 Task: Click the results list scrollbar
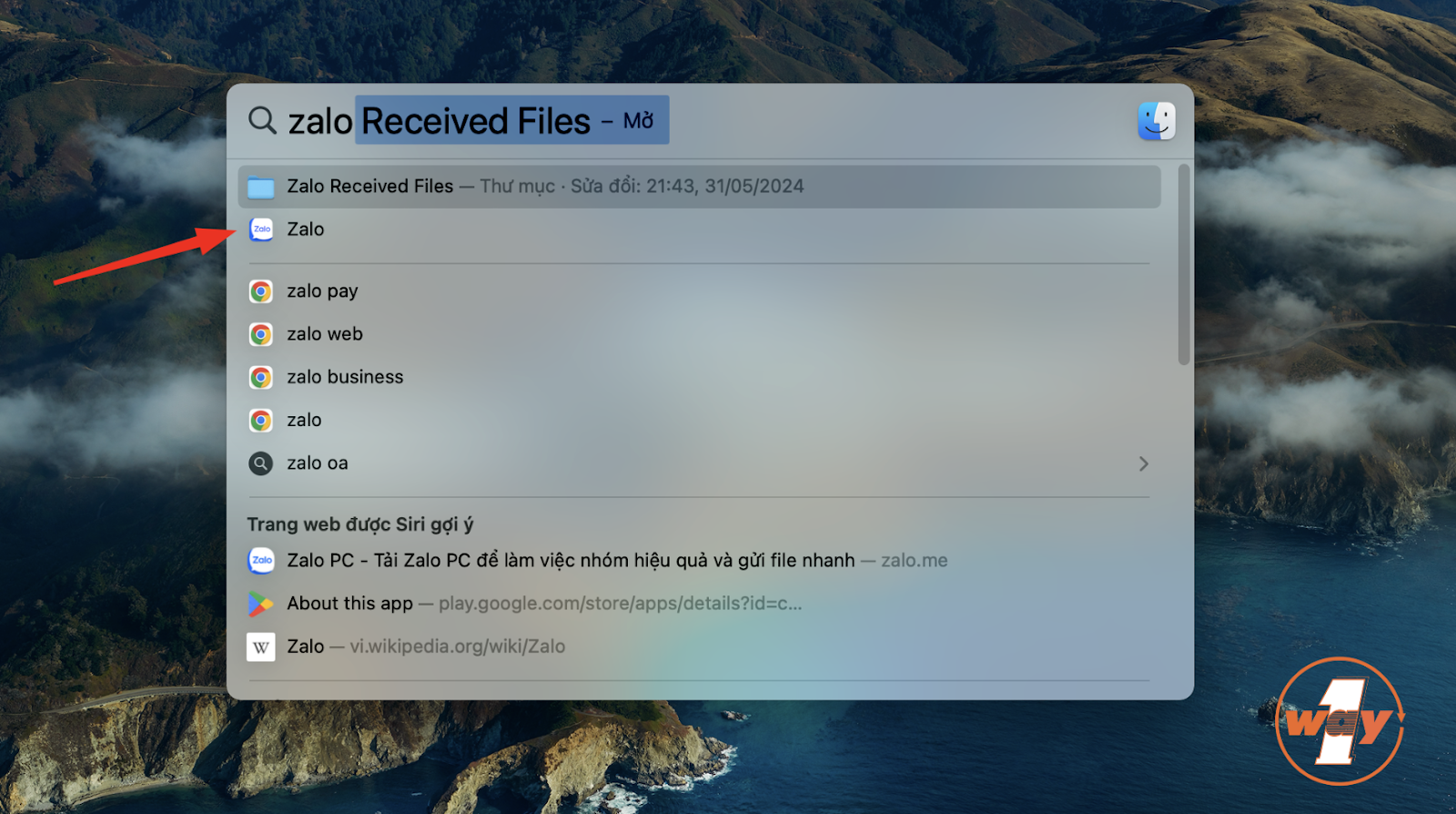click(1183, 265)
